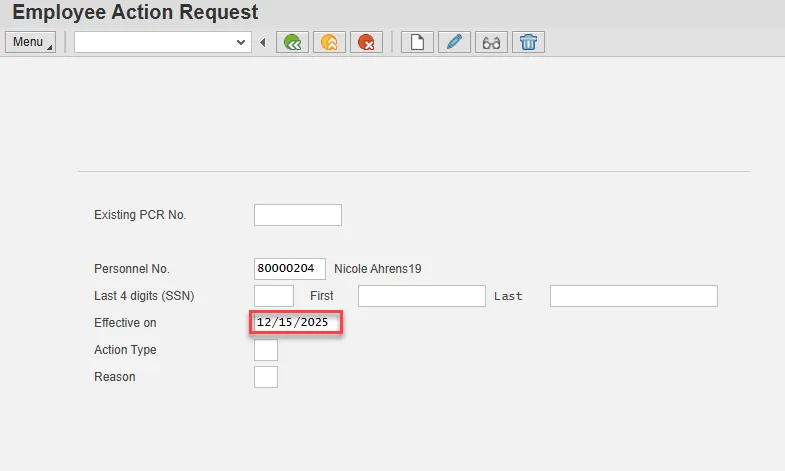This screenshot has width=785, height=471.
Task: Click the First name input field
Action: pyautogui.click(x=422, y=296)
